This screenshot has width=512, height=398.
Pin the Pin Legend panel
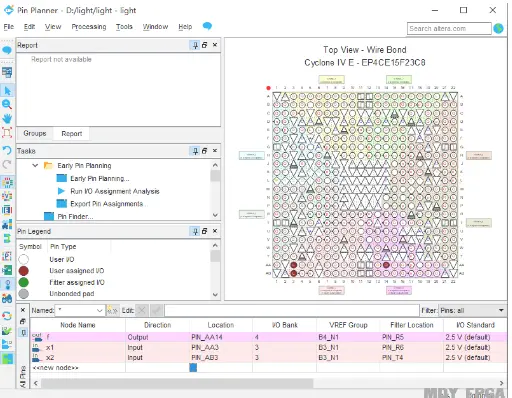(x=195, y=231)
